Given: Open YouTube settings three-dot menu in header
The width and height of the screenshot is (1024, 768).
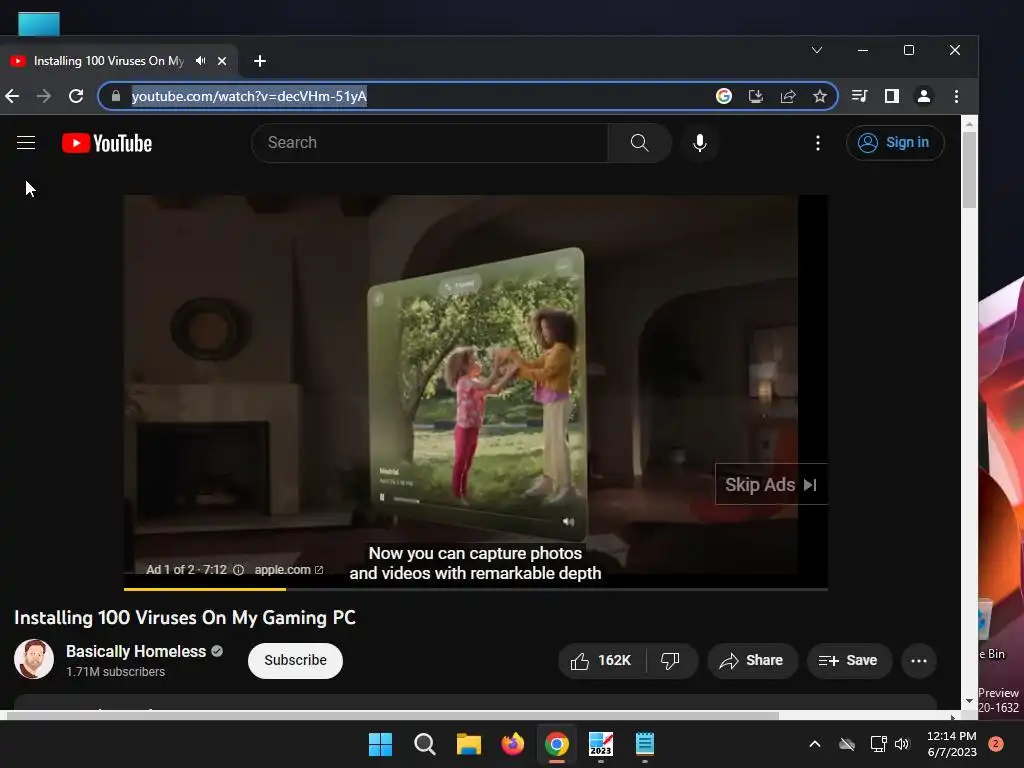Looking at the screenshot, I should pos(818,143).
